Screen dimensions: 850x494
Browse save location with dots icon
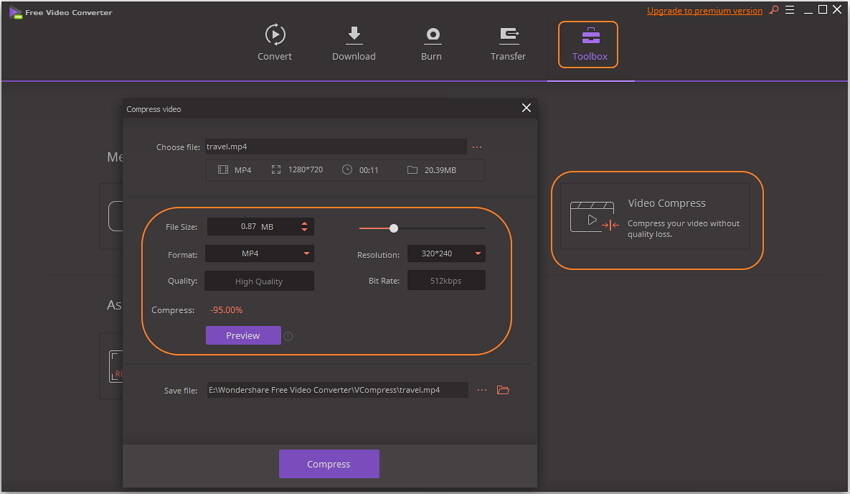482,390
